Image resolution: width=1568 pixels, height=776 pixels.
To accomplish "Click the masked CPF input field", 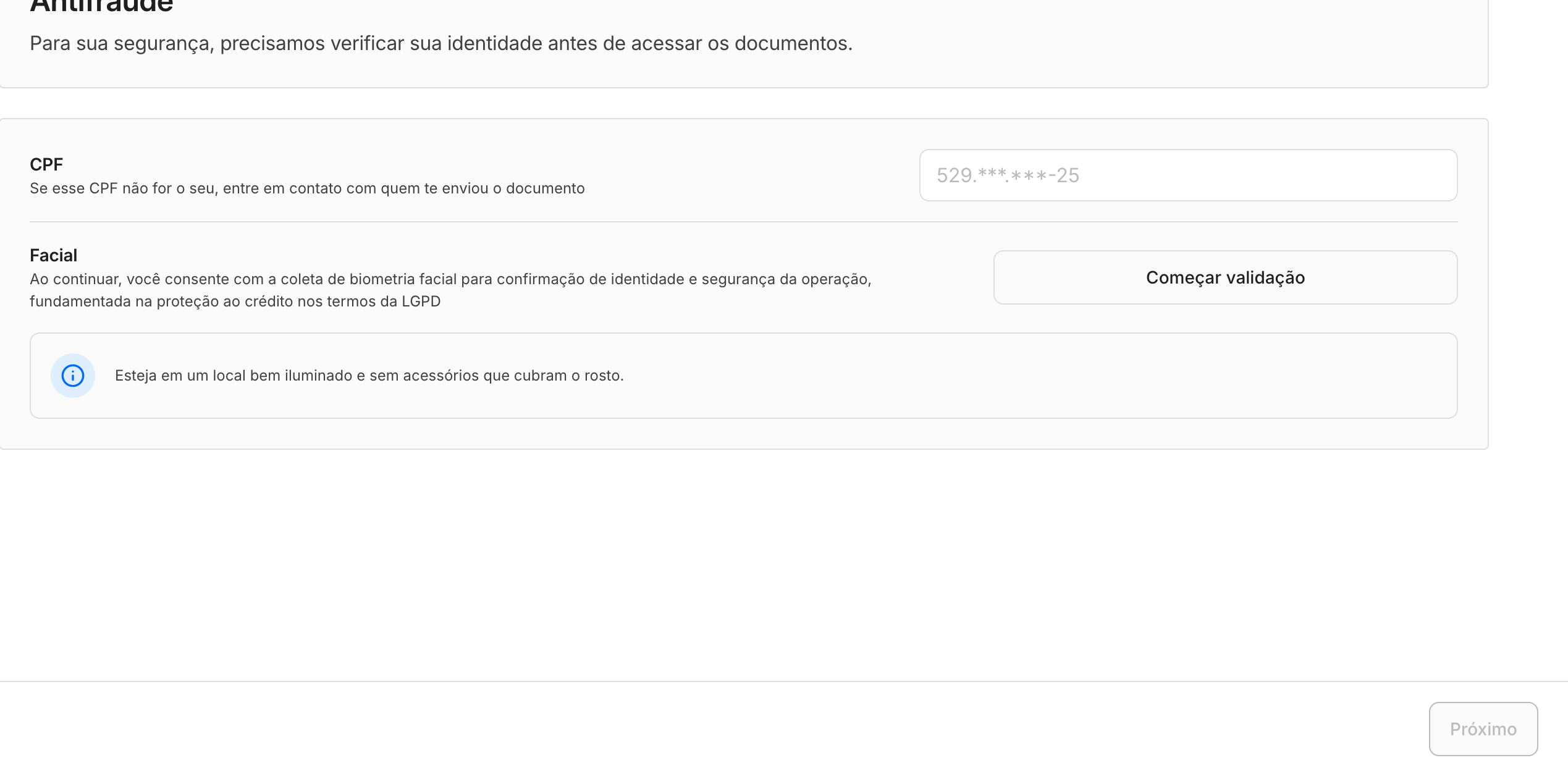I will (1188, 175).
